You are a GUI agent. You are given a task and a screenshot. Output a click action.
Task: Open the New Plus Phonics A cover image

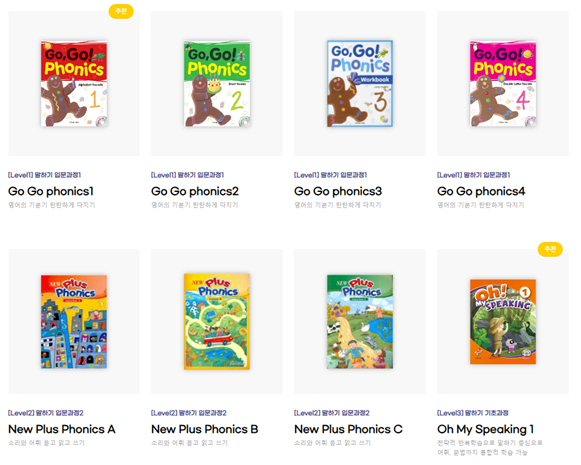74,322
